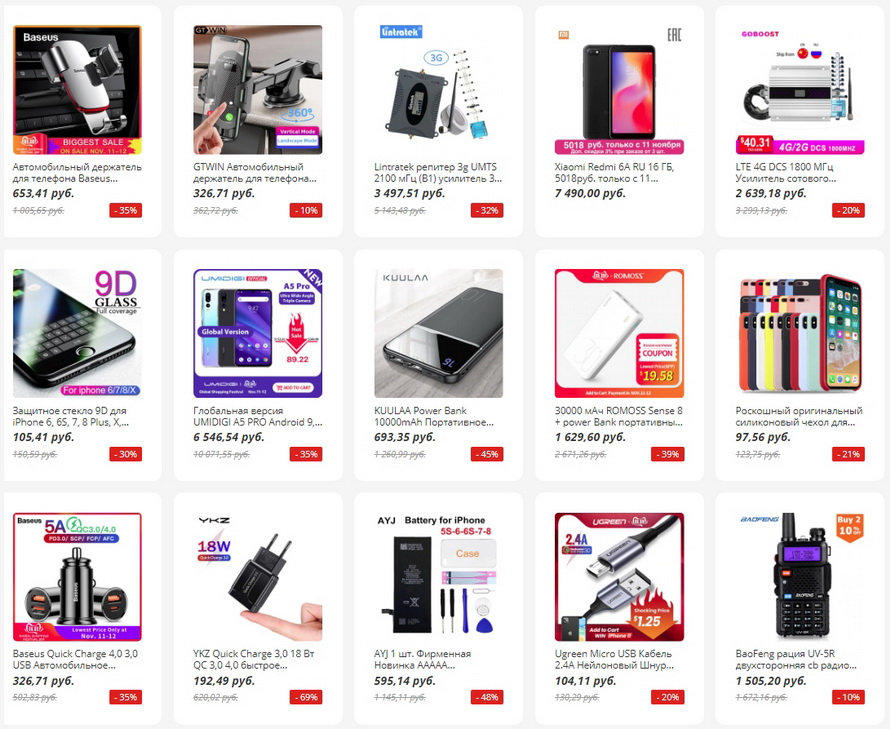This screenshot has width=890, height=729.
Task: Click the BaoFeng walkie-talkie product image
Action: (x=800, y=577)
